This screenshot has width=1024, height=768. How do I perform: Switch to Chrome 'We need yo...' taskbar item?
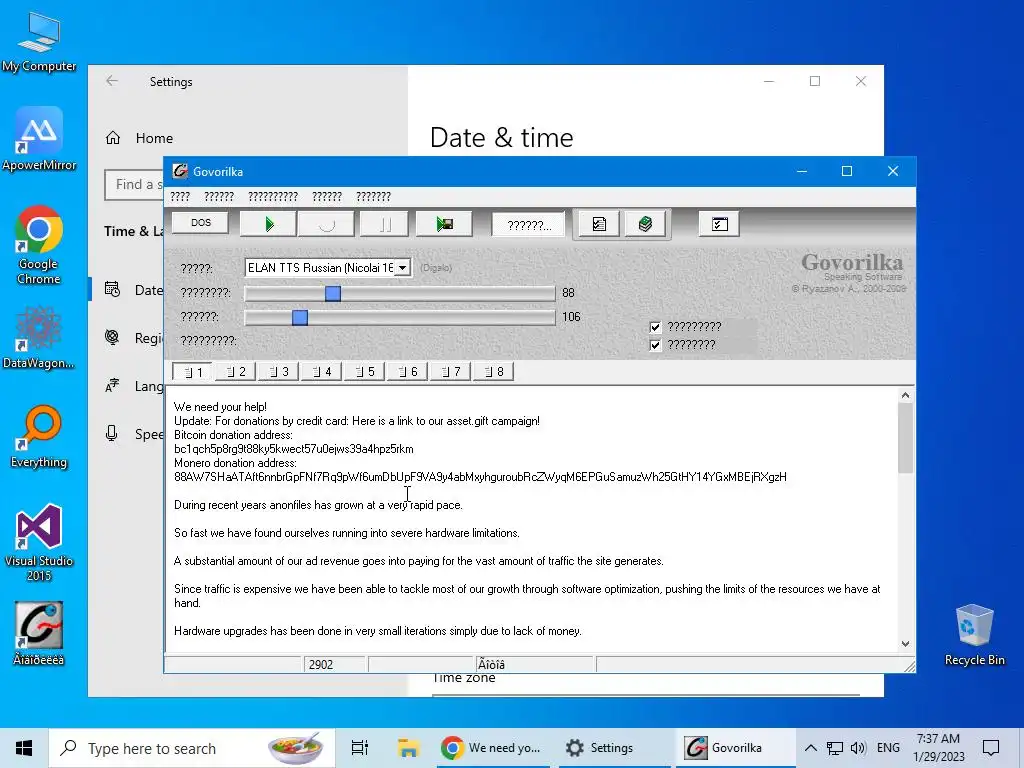(x=494, y=748)
